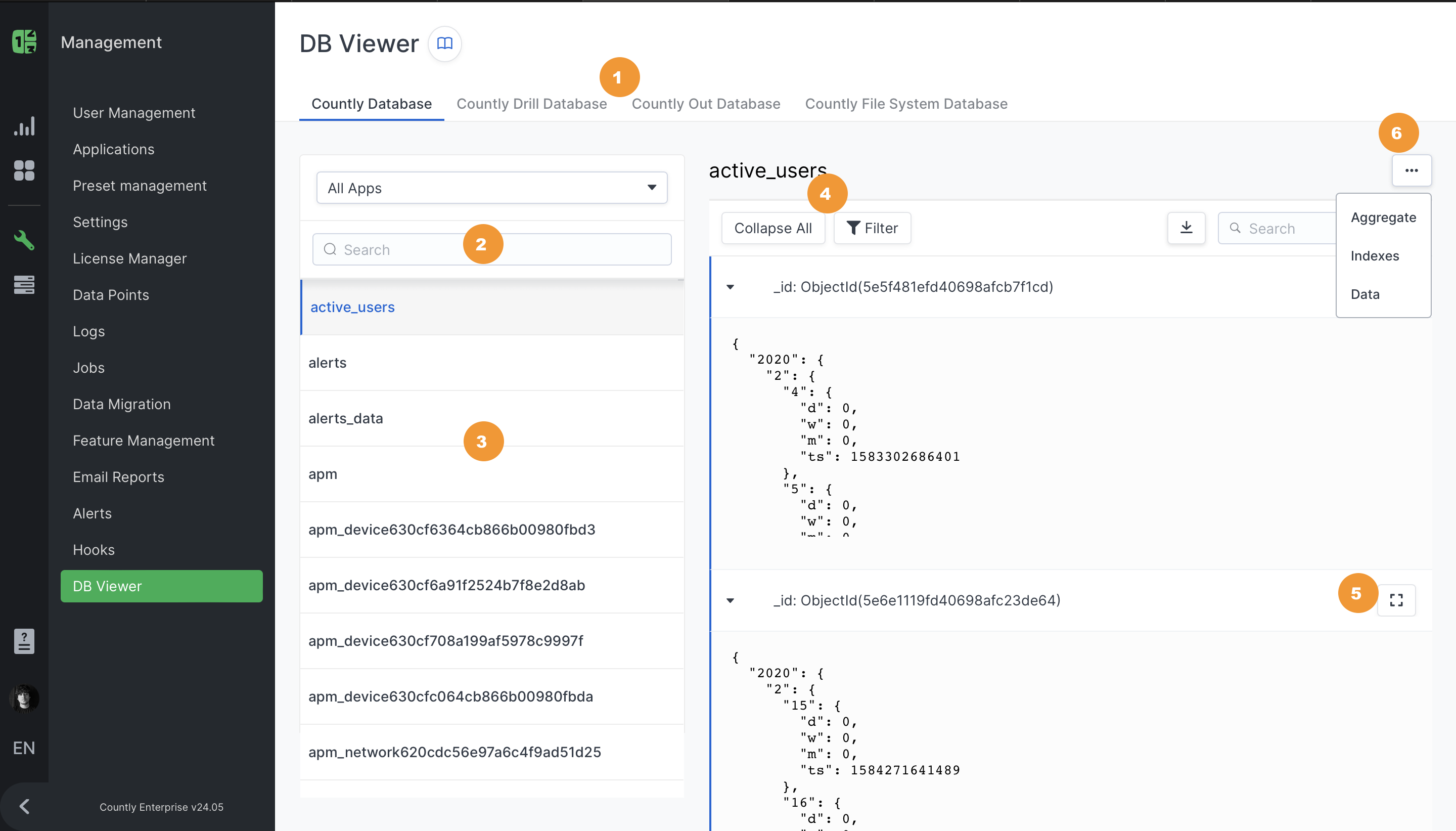
Task: Select the apm collection
Action: [491, 474]
